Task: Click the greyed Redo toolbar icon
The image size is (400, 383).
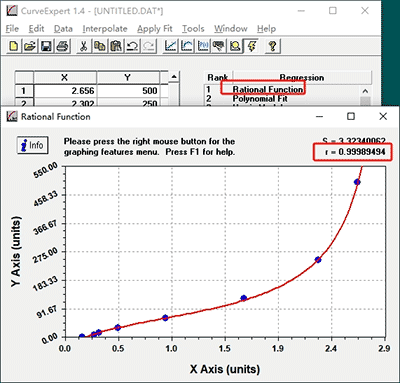Action: (148, 46)
